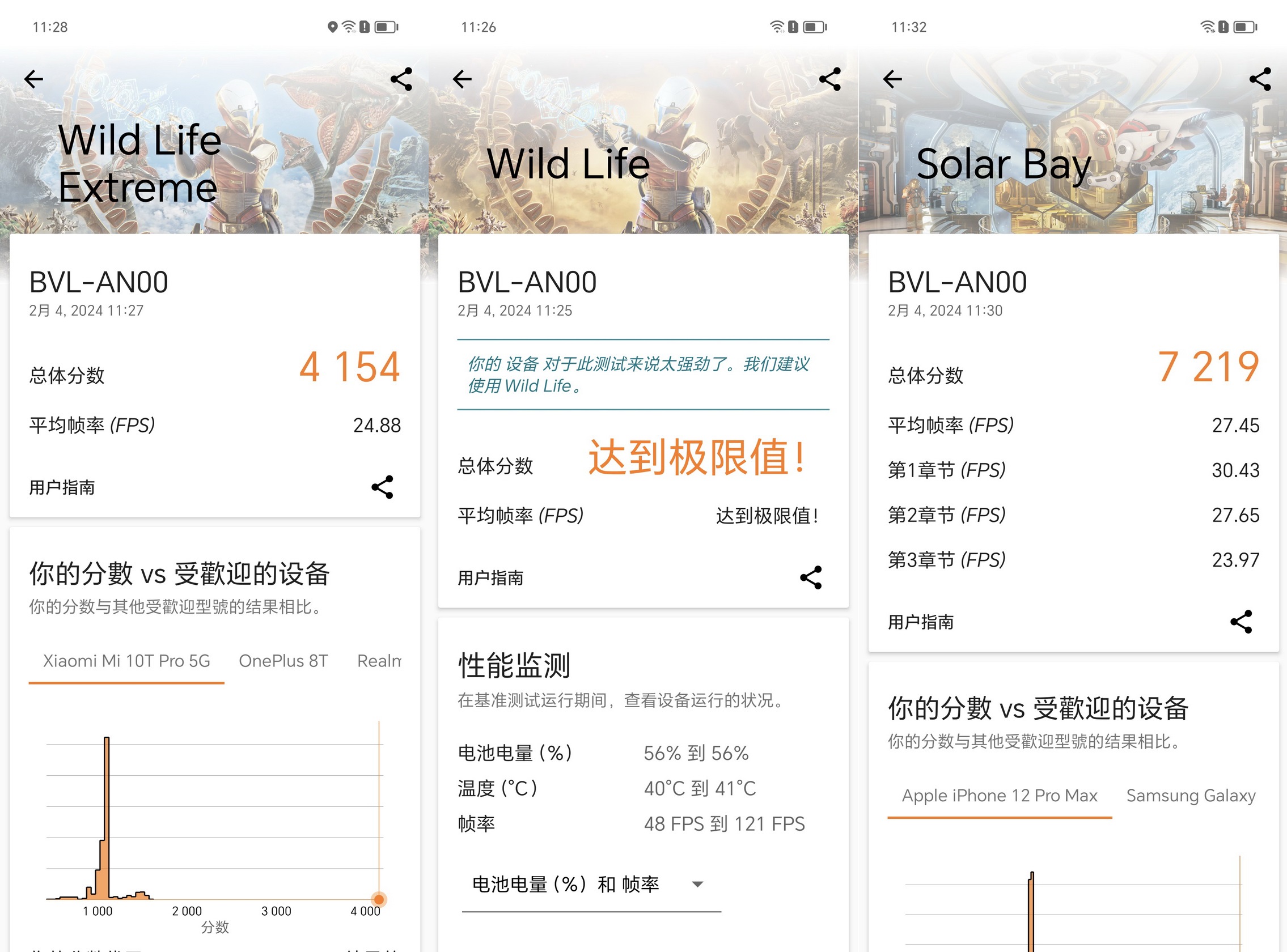Select OnePlus 8T comparison tab
This screenshot has height=952, width=1287.
point(283,661)
